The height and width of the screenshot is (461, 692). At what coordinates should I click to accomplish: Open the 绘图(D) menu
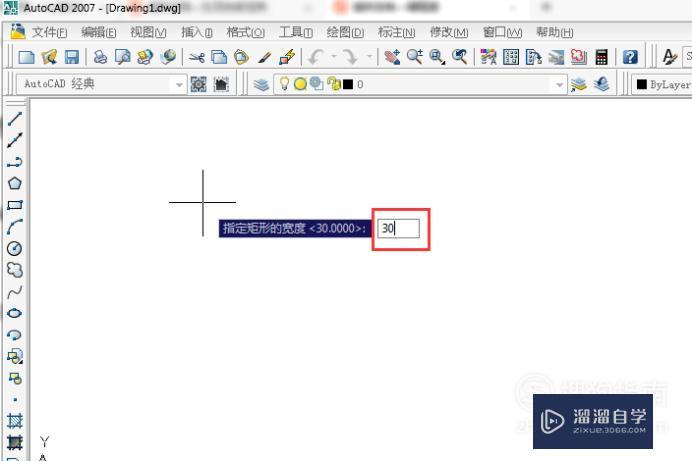345,32
